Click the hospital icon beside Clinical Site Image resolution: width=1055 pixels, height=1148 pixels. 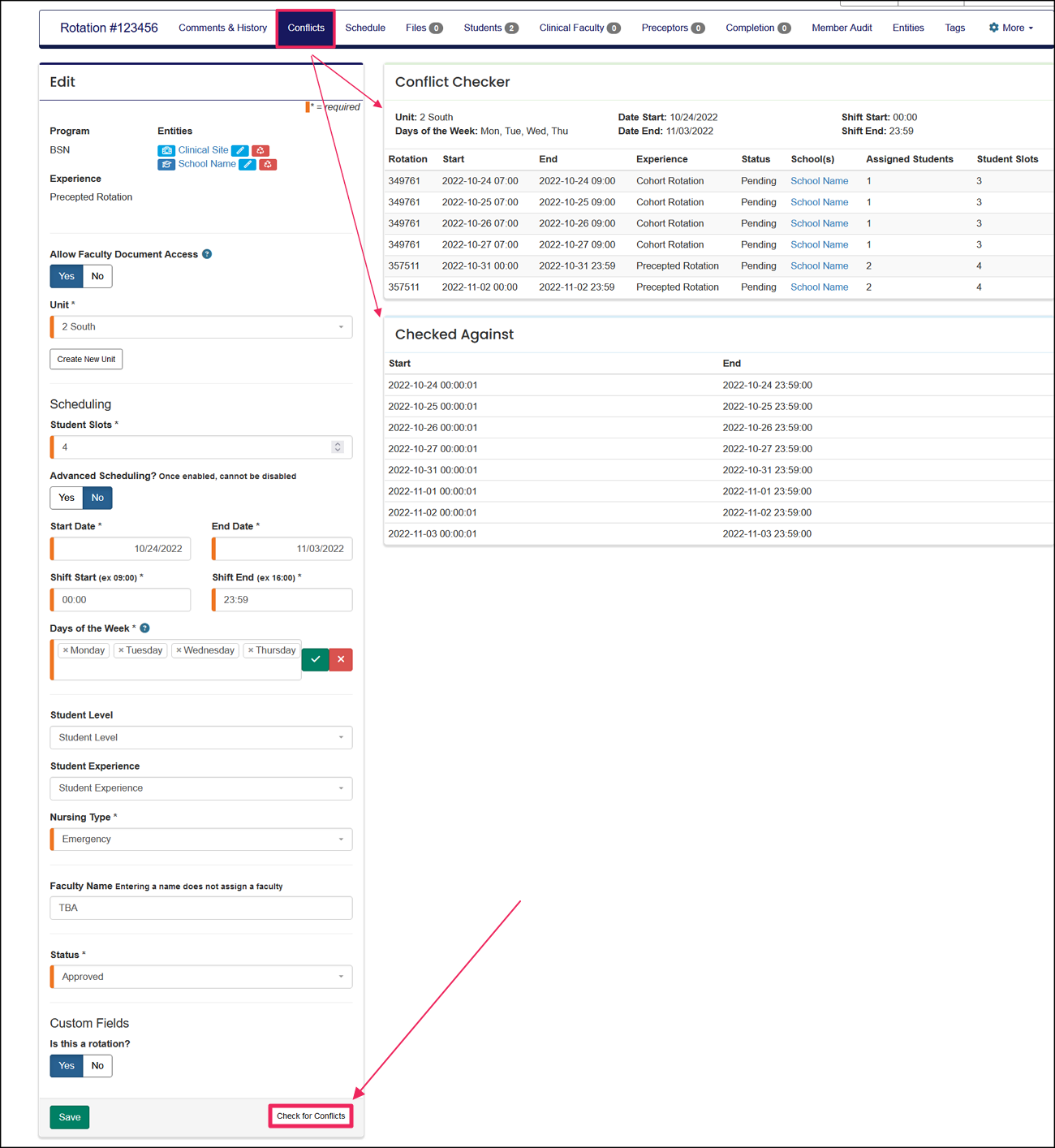click(x=166, y=150)
